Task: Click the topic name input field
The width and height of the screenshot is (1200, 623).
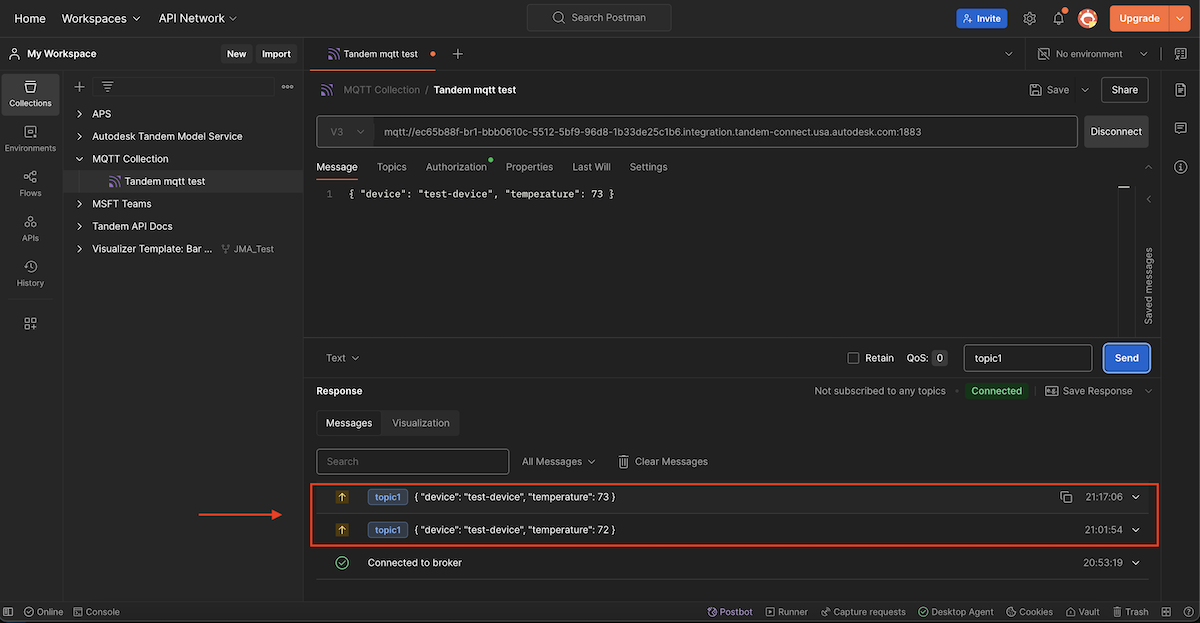Action: point(1027,358)
